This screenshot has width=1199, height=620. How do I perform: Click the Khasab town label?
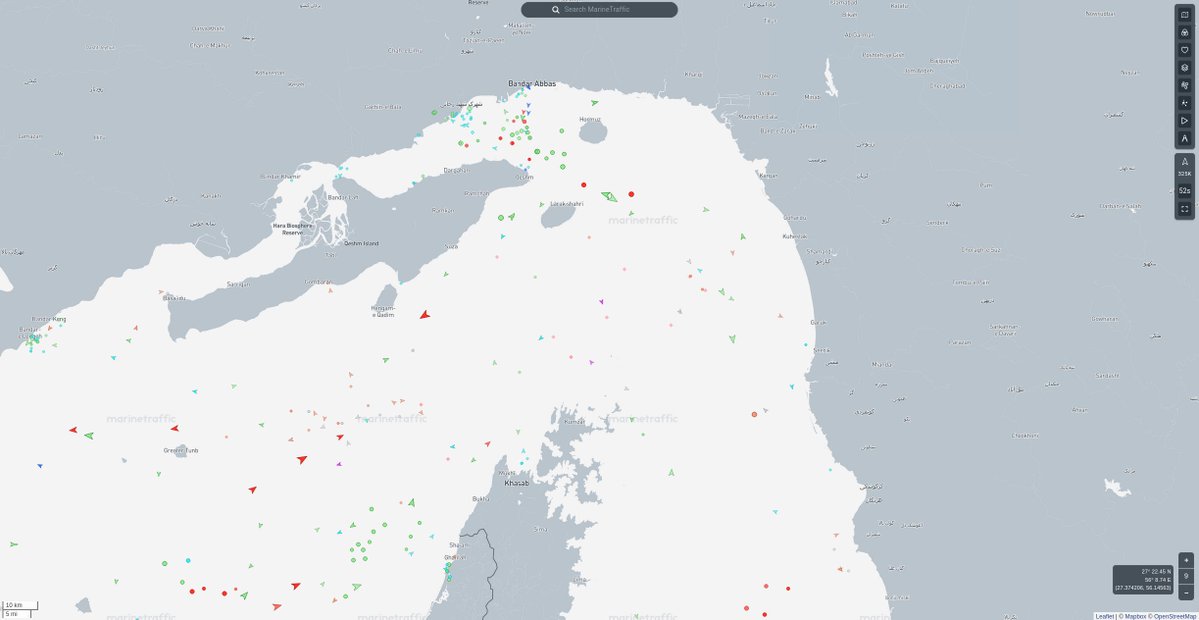[x=516, y=483]
